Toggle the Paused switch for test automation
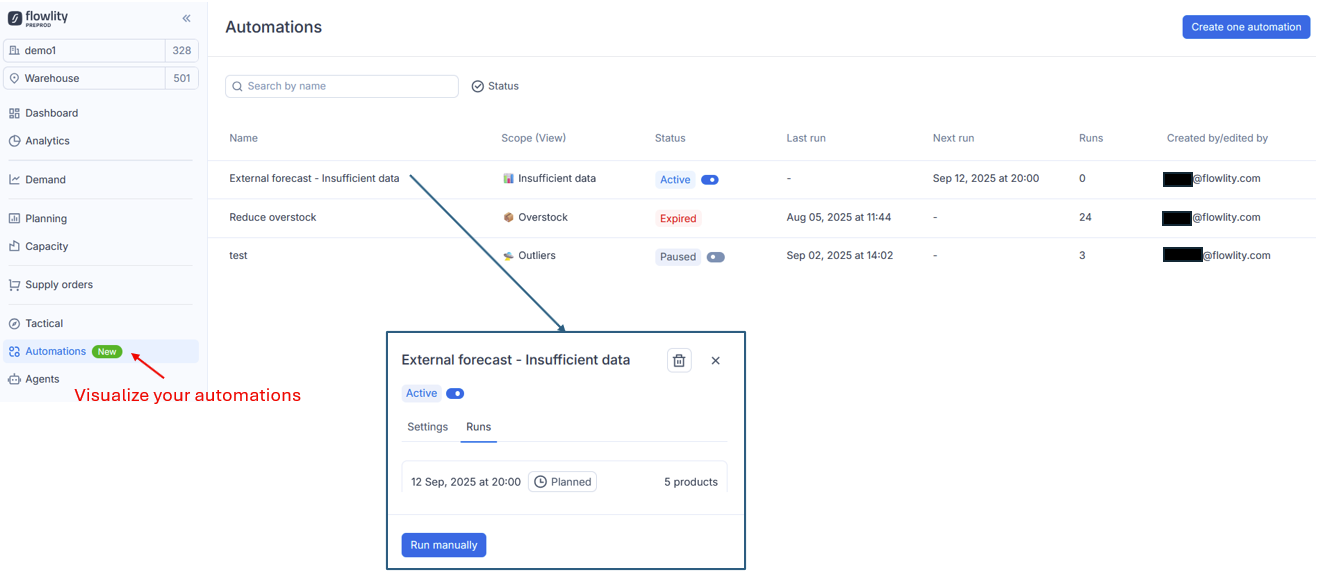1321x580 pixels. point(715,257)
